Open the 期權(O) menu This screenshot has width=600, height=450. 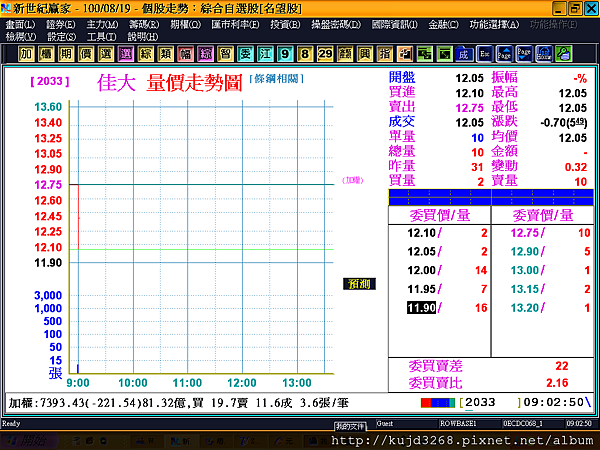(185, 24)
